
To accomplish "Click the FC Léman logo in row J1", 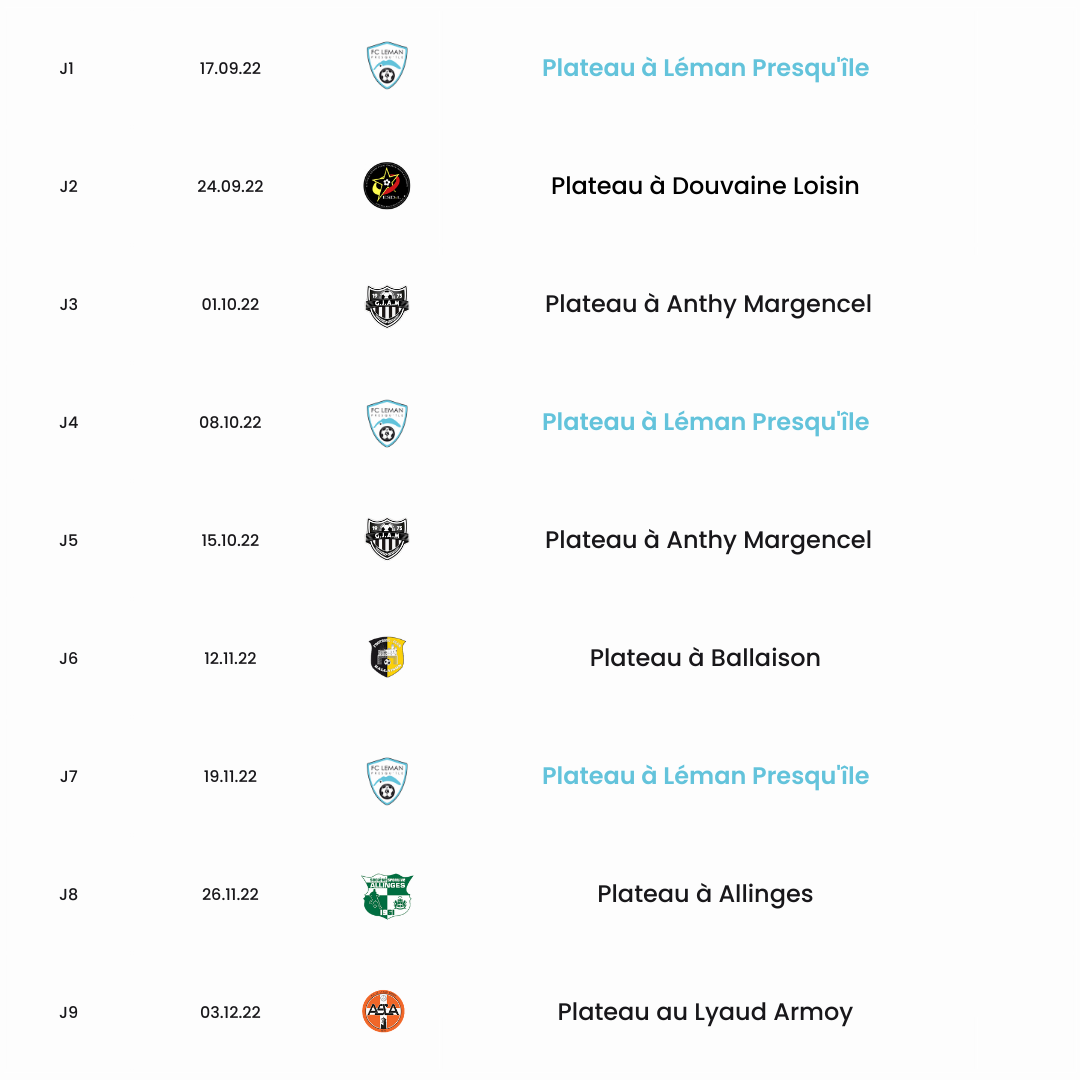I will tap(386, 65).
